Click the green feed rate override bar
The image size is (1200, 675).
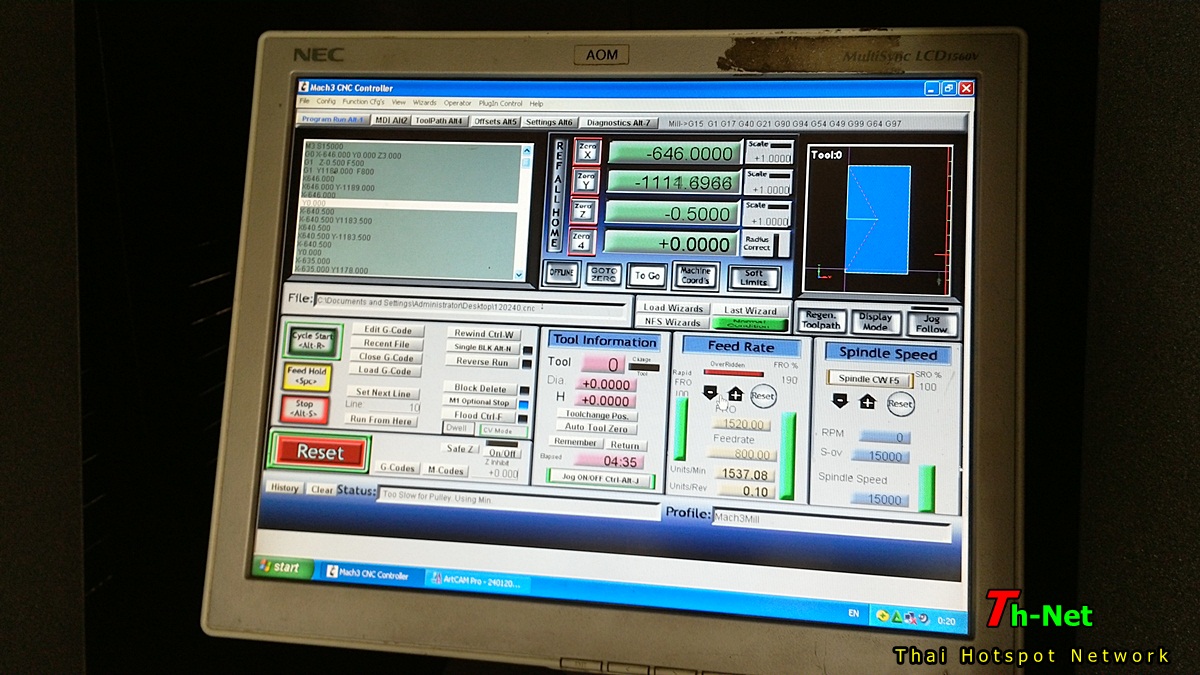[788, 455]
